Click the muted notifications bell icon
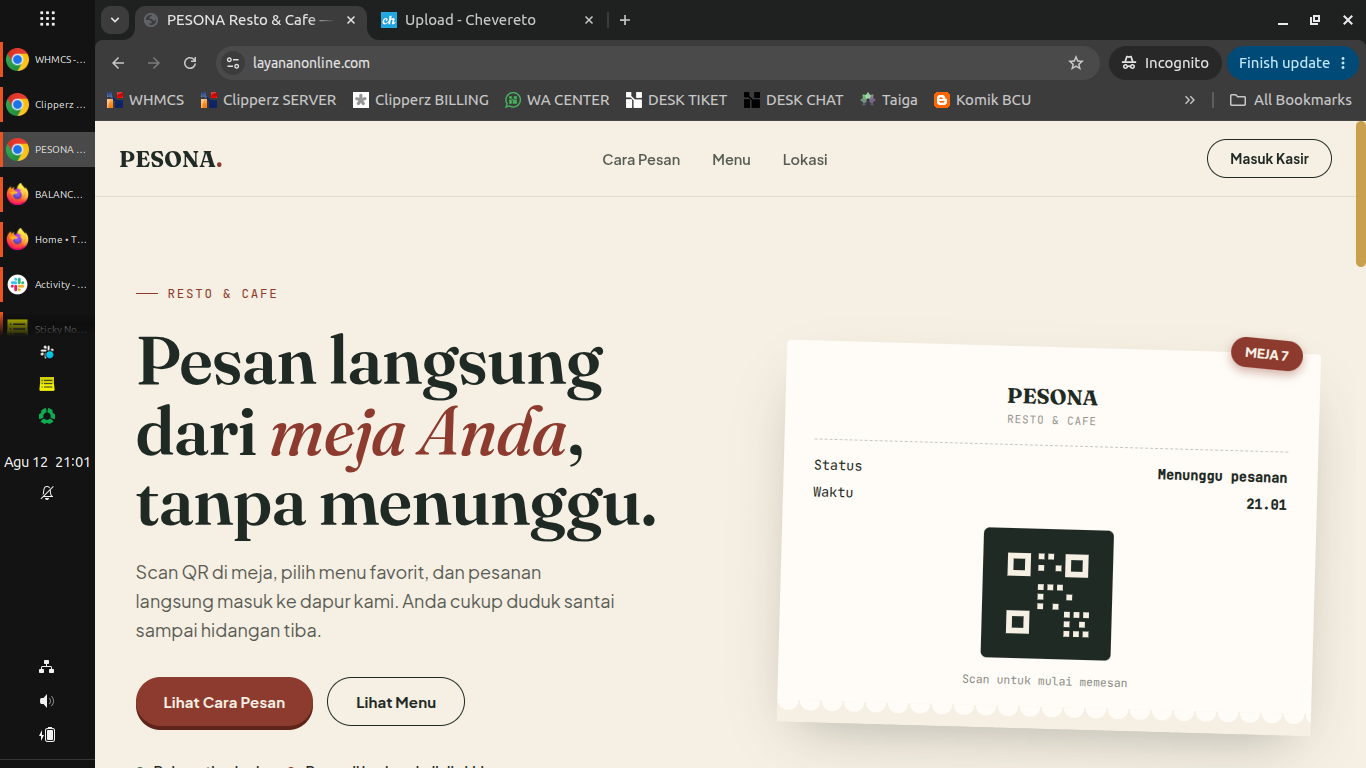 (47, 493)
